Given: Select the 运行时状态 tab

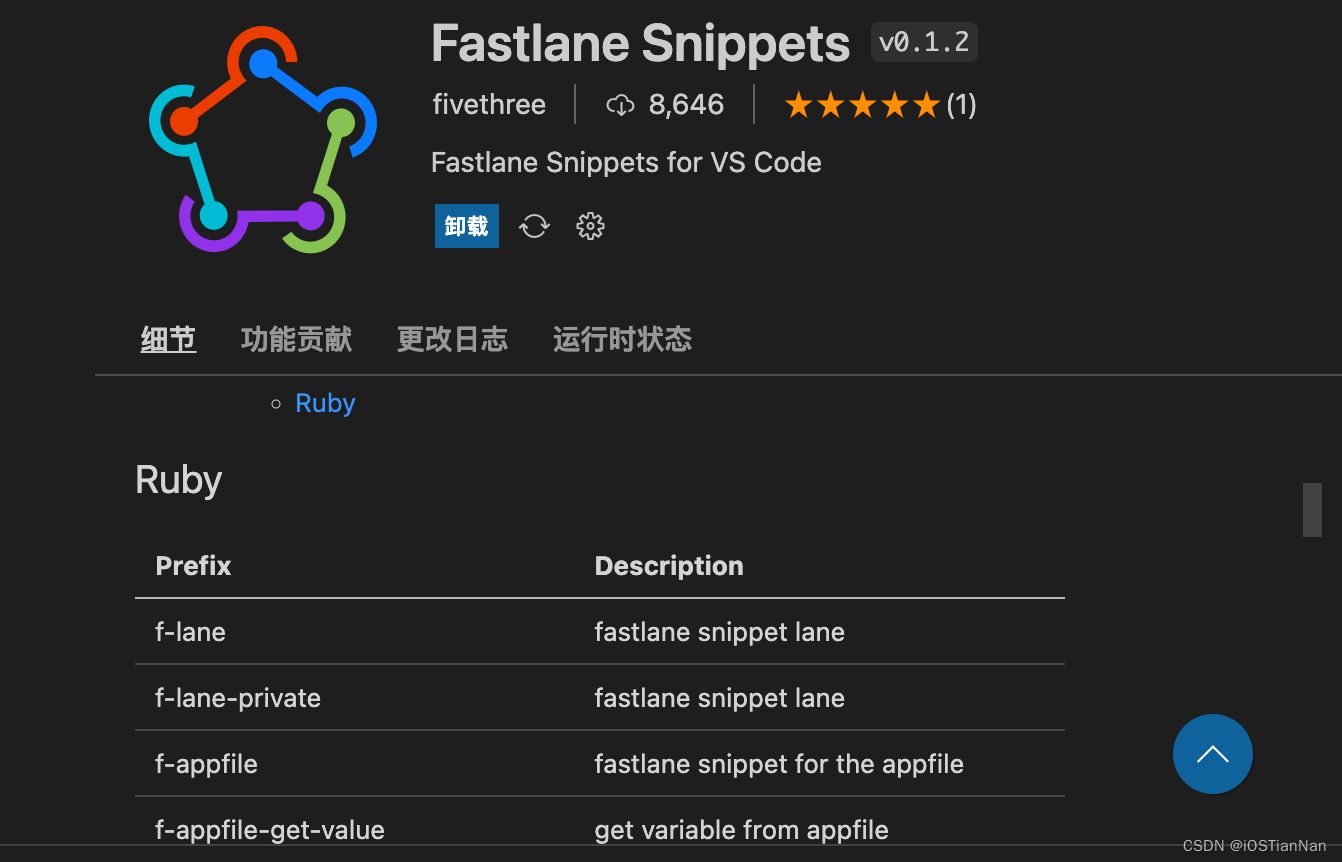Looking at the screenshot, I should click(622, 339).
